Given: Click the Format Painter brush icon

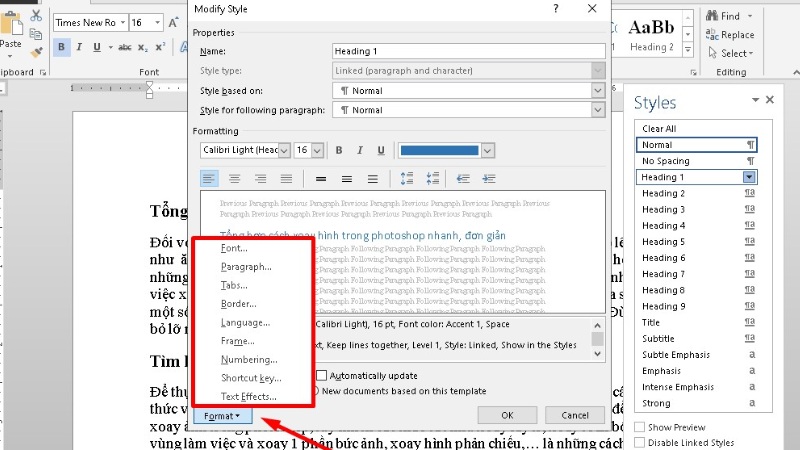Looking at the screenshot, I should [36, 52].
